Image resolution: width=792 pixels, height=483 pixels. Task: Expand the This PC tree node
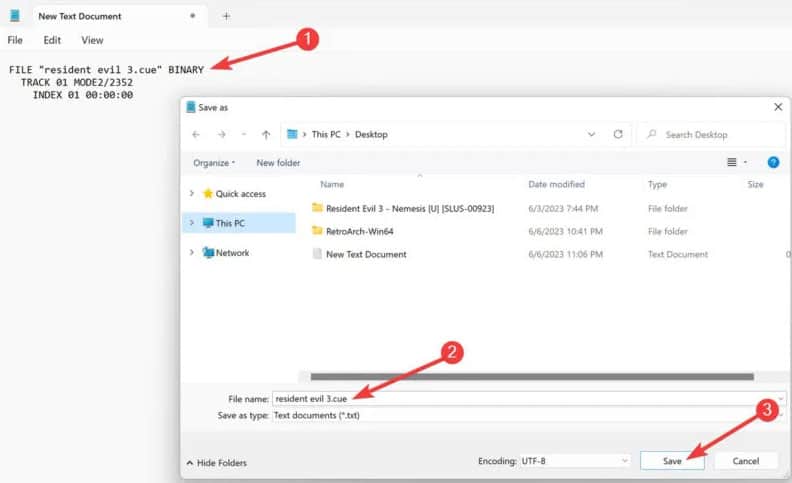pos(192,223)
